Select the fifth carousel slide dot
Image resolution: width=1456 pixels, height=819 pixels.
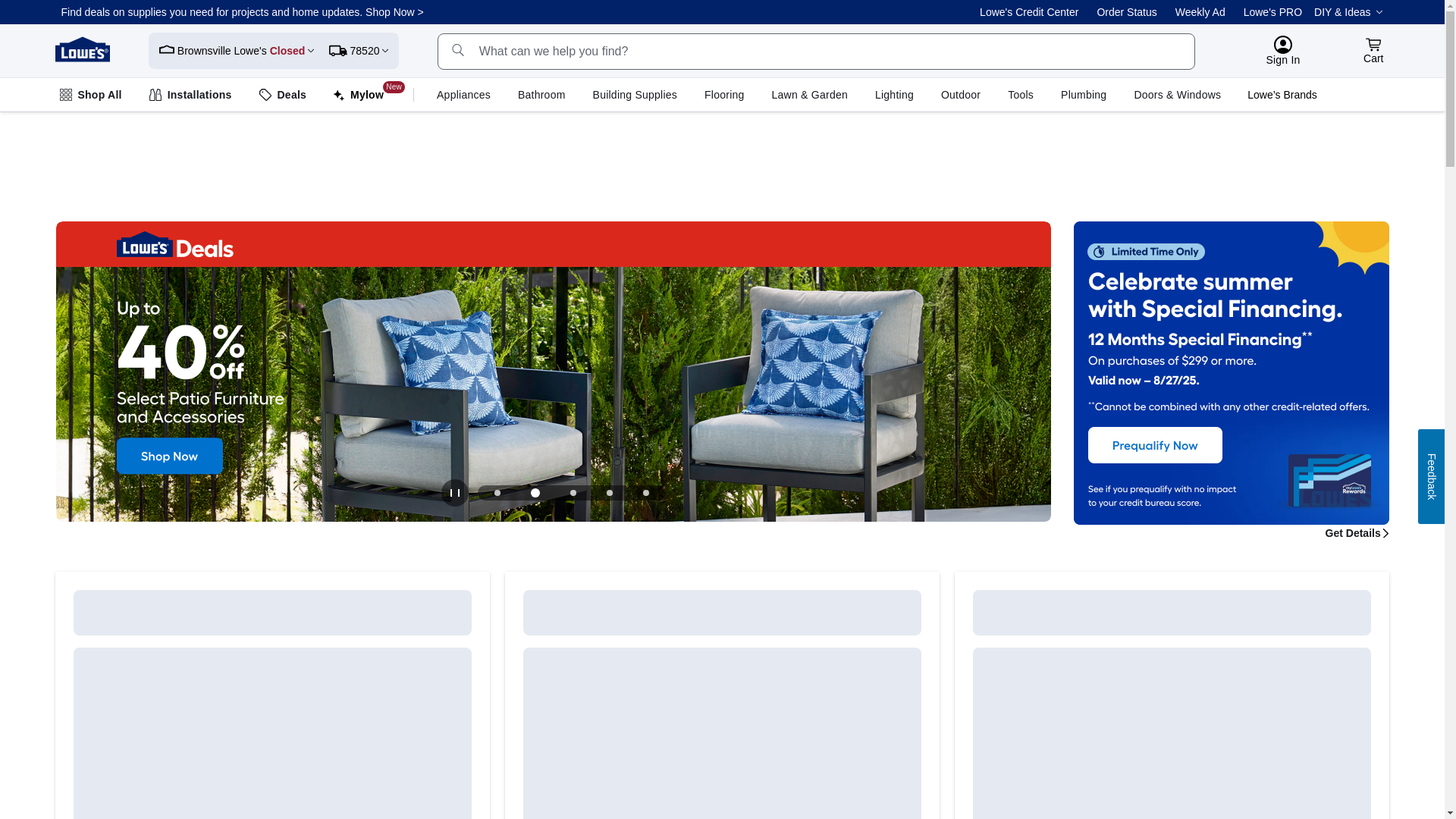(646, 493)
